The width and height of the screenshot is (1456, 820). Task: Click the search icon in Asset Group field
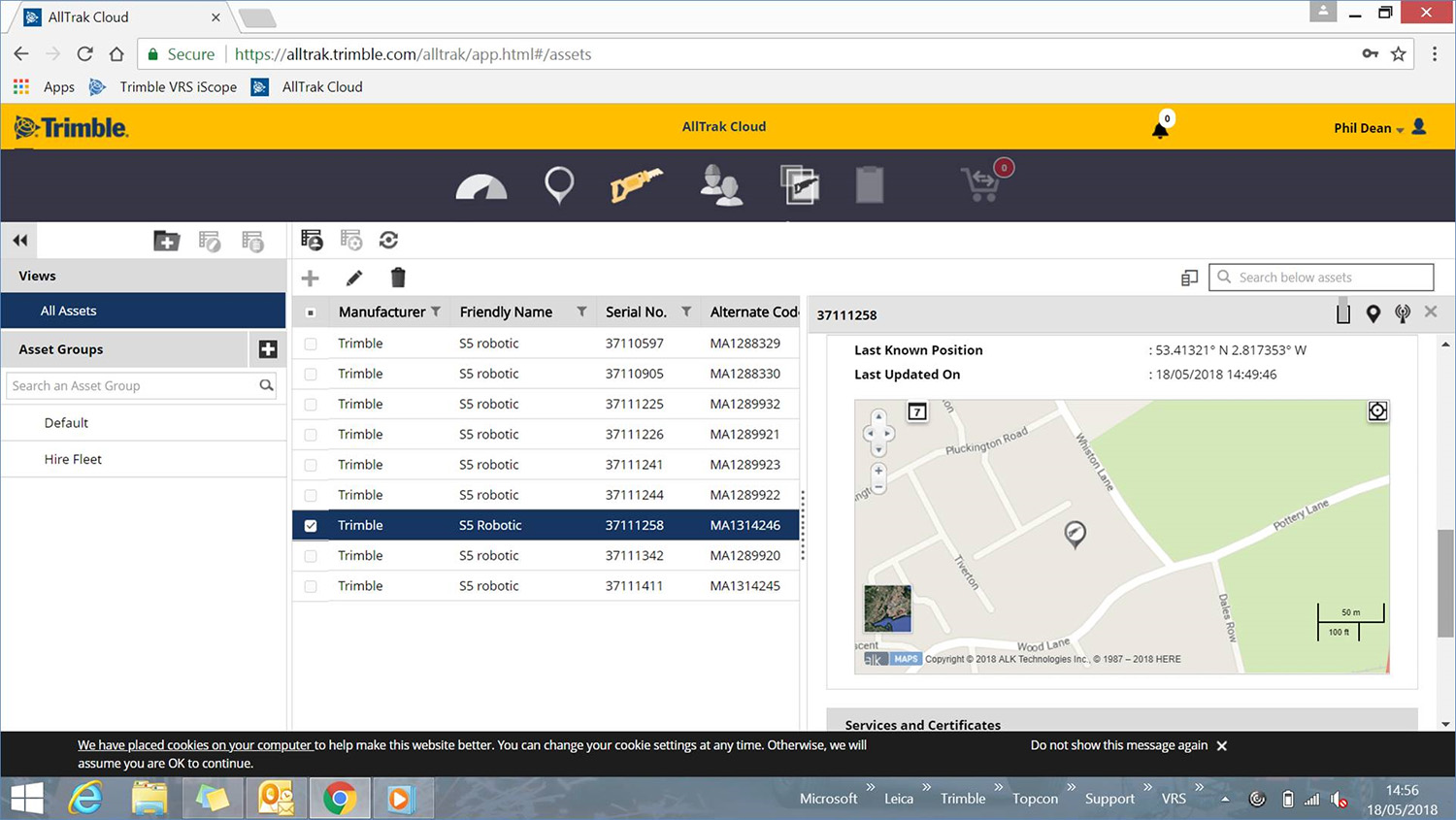click(266, 385)
